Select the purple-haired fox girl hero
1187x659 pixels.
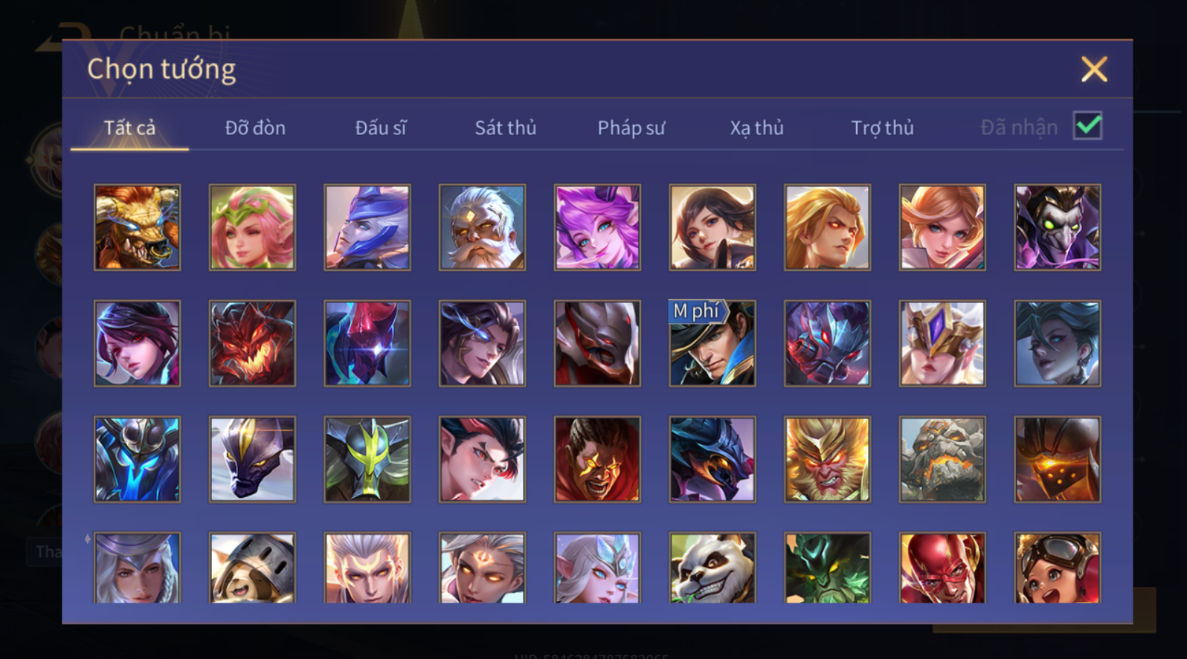(x=597, y=228)
